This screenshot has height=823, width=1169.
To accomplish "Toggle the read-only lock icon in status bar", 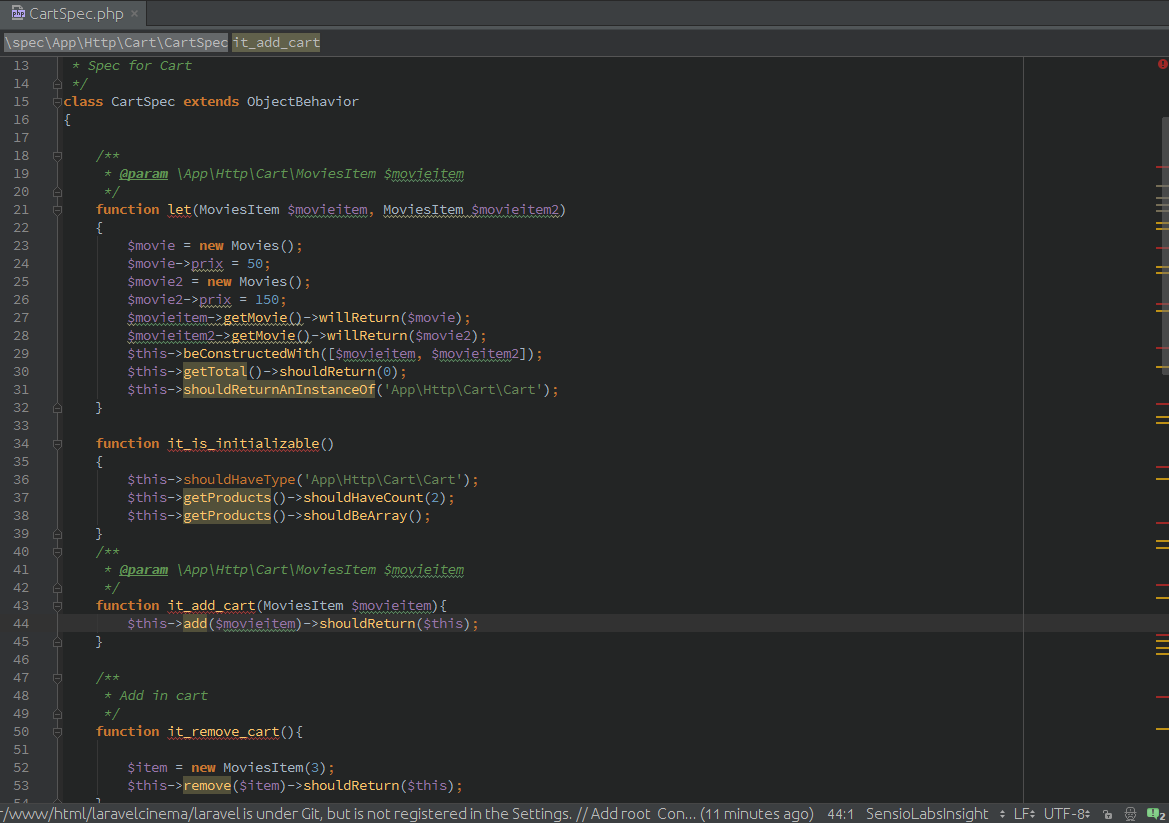I will pos(1108,814).
